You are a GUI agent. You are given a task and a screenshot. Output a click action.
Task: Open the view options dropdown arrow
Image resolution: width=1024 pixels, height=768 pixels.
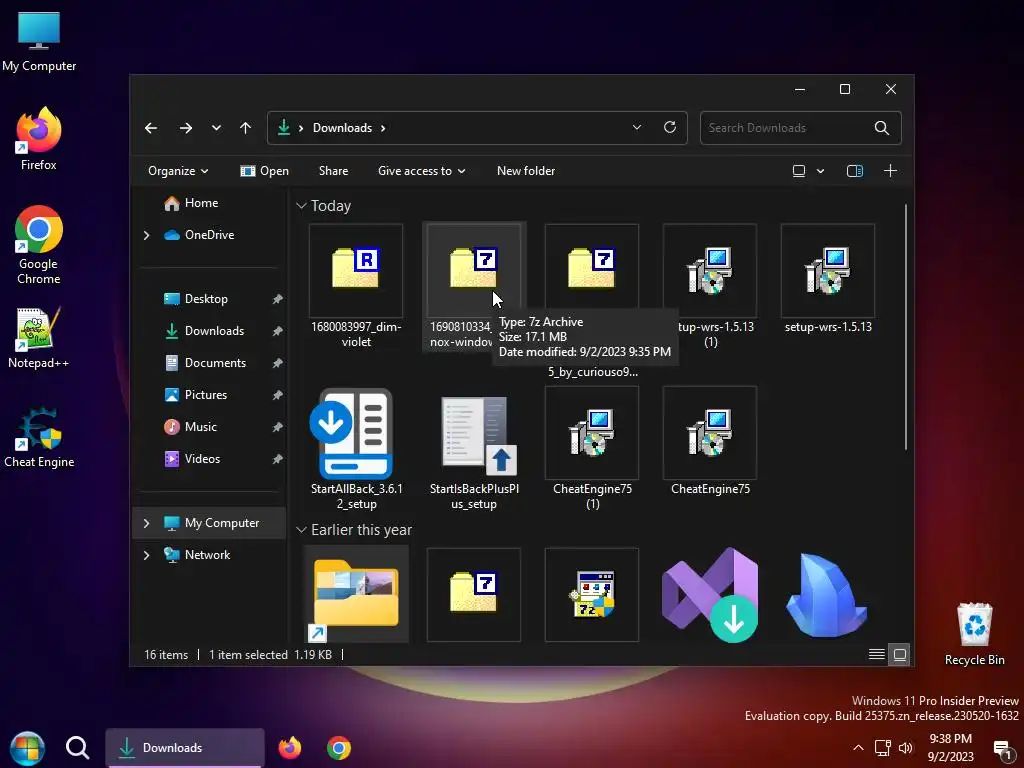(x=820, y=171)
